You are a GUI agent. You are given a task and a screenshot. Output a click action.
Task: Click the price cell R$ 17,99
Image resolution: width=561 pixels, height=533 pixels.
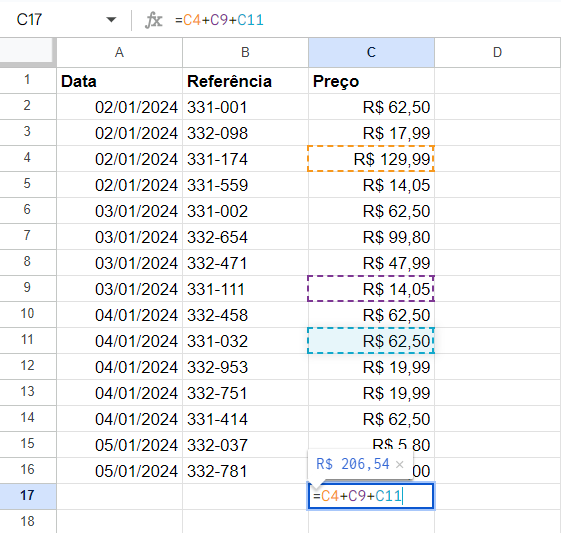point(371,133)
